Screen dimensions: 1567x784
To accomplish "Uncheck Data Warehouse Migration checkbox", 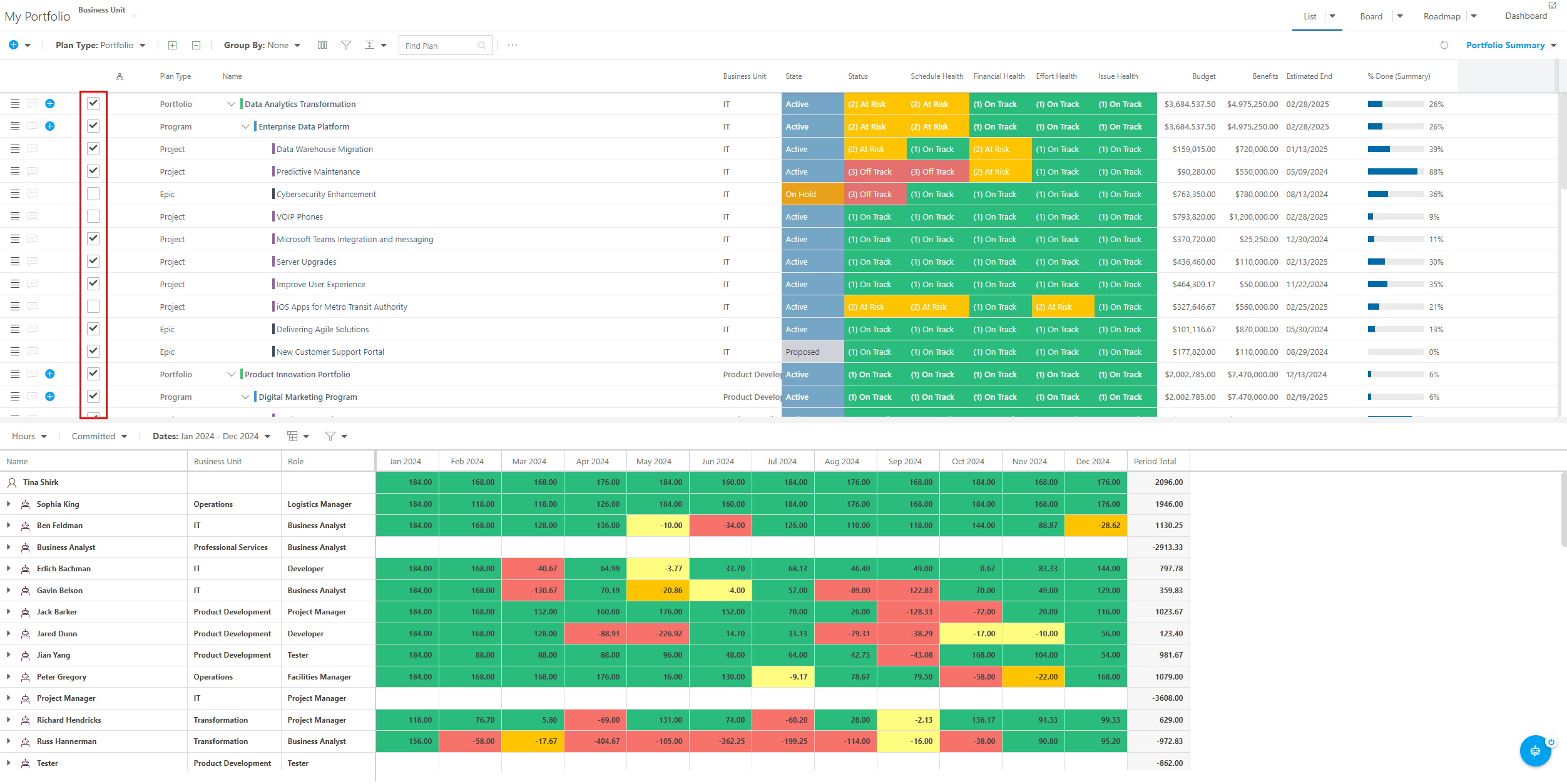I will click(93, 149).
